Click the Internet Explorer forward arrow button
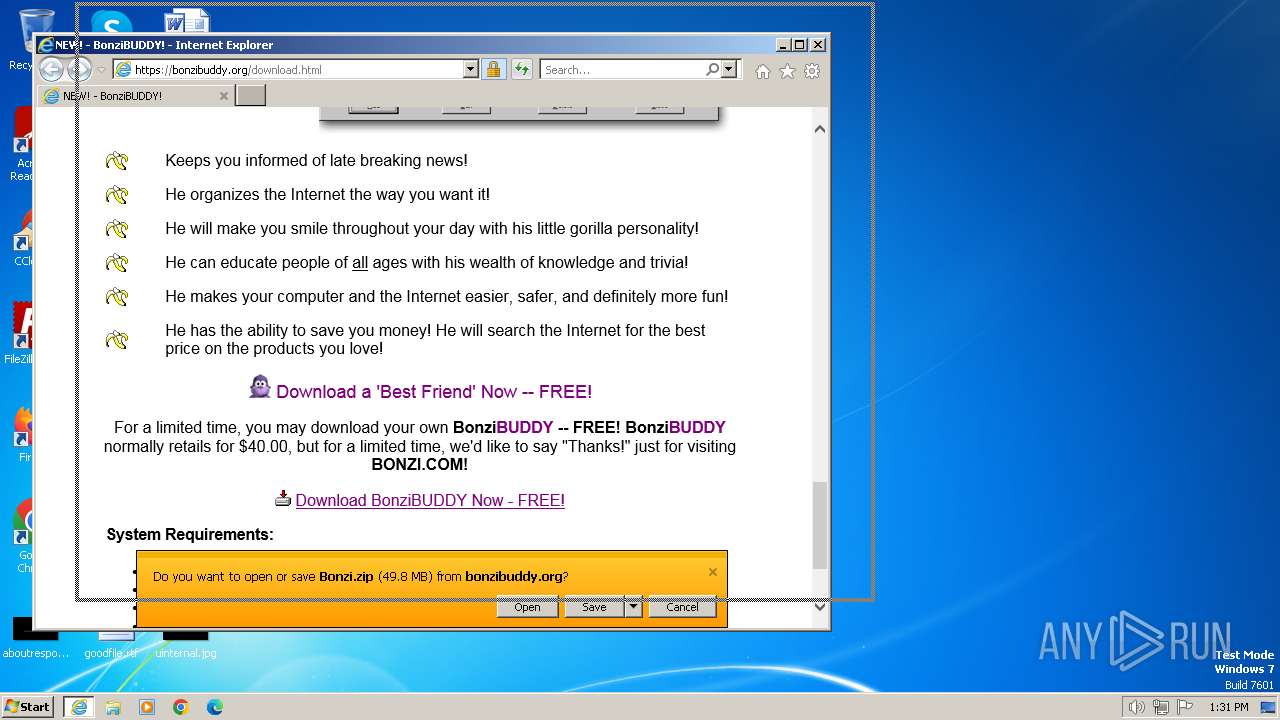The image size is (1280, 720). pos(79,69)
